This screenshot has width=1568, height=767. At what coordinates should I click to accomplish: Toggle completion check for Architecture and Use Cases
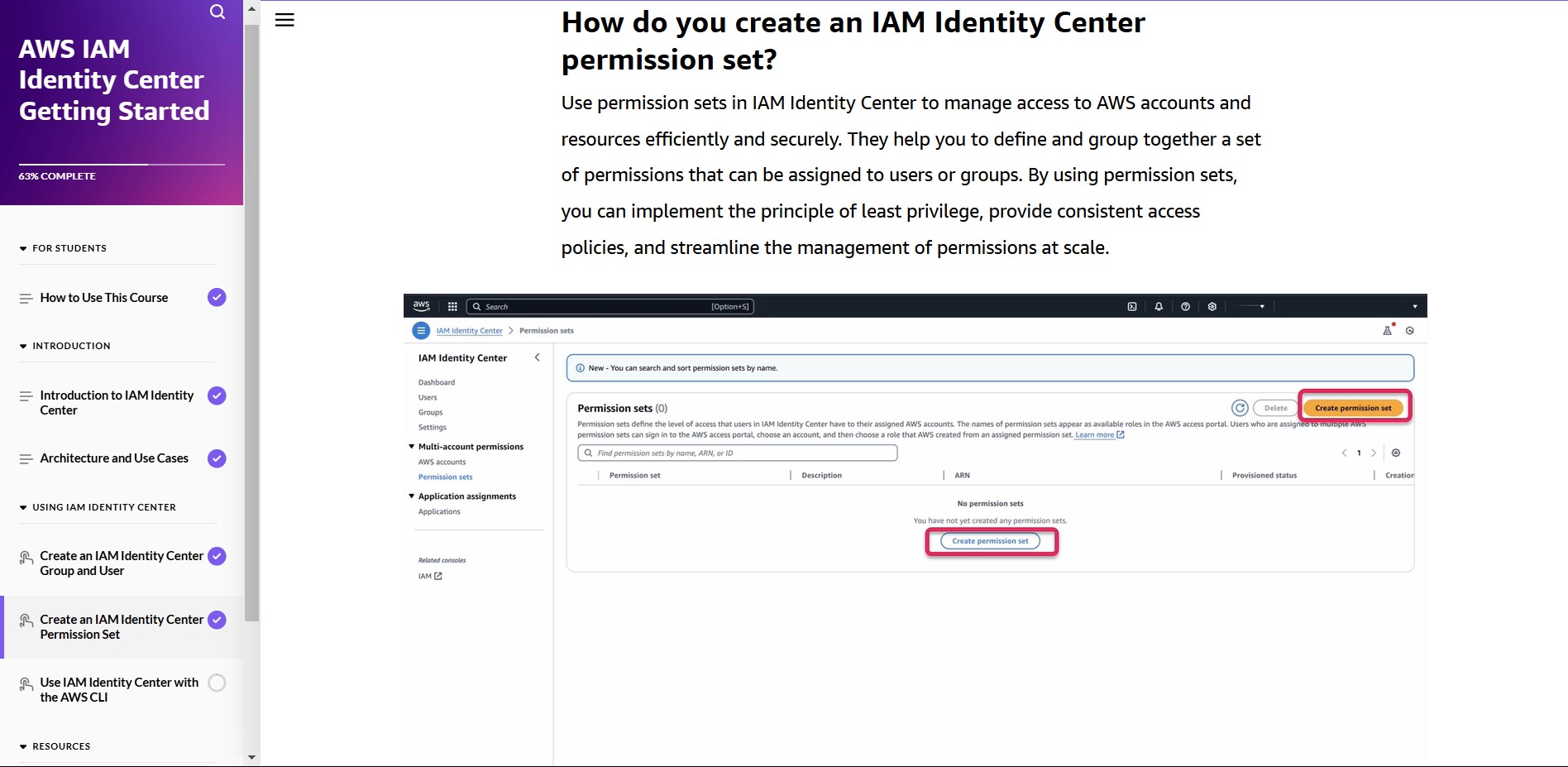[217, 458]
